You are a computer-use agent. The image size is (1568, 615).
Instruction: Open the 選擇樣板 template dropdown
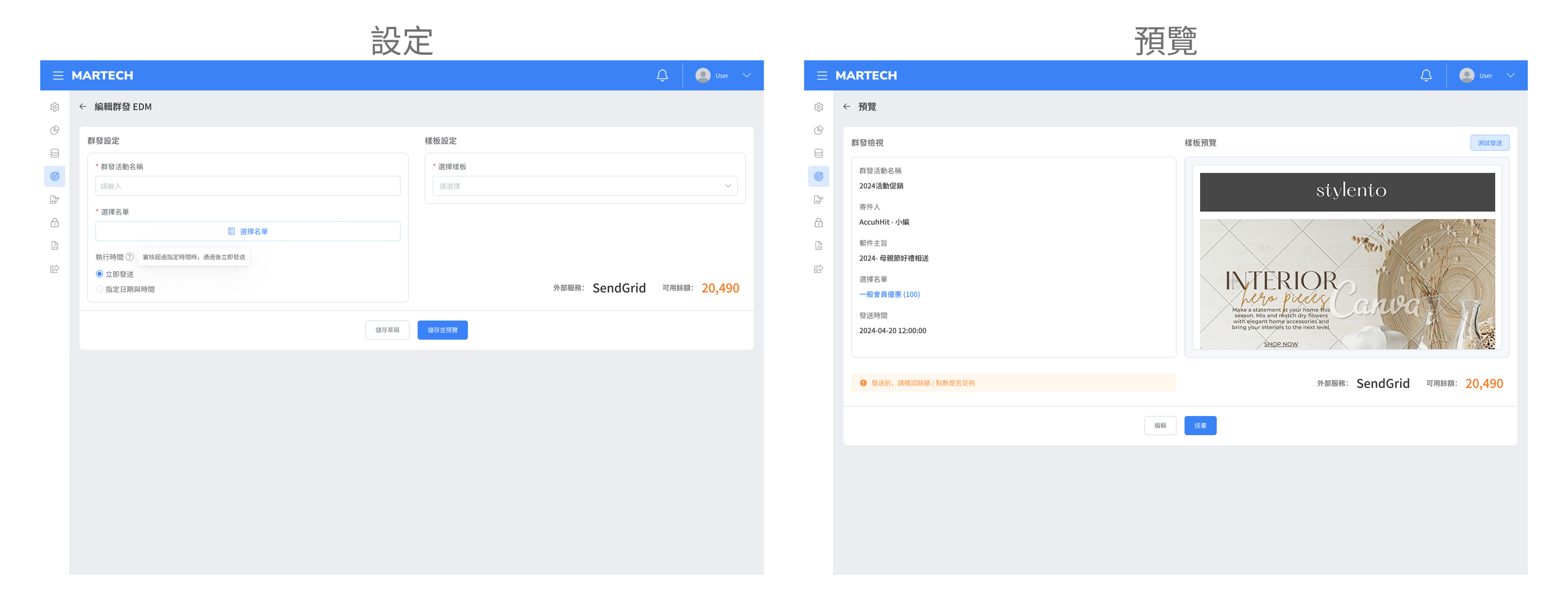[584, 186]
